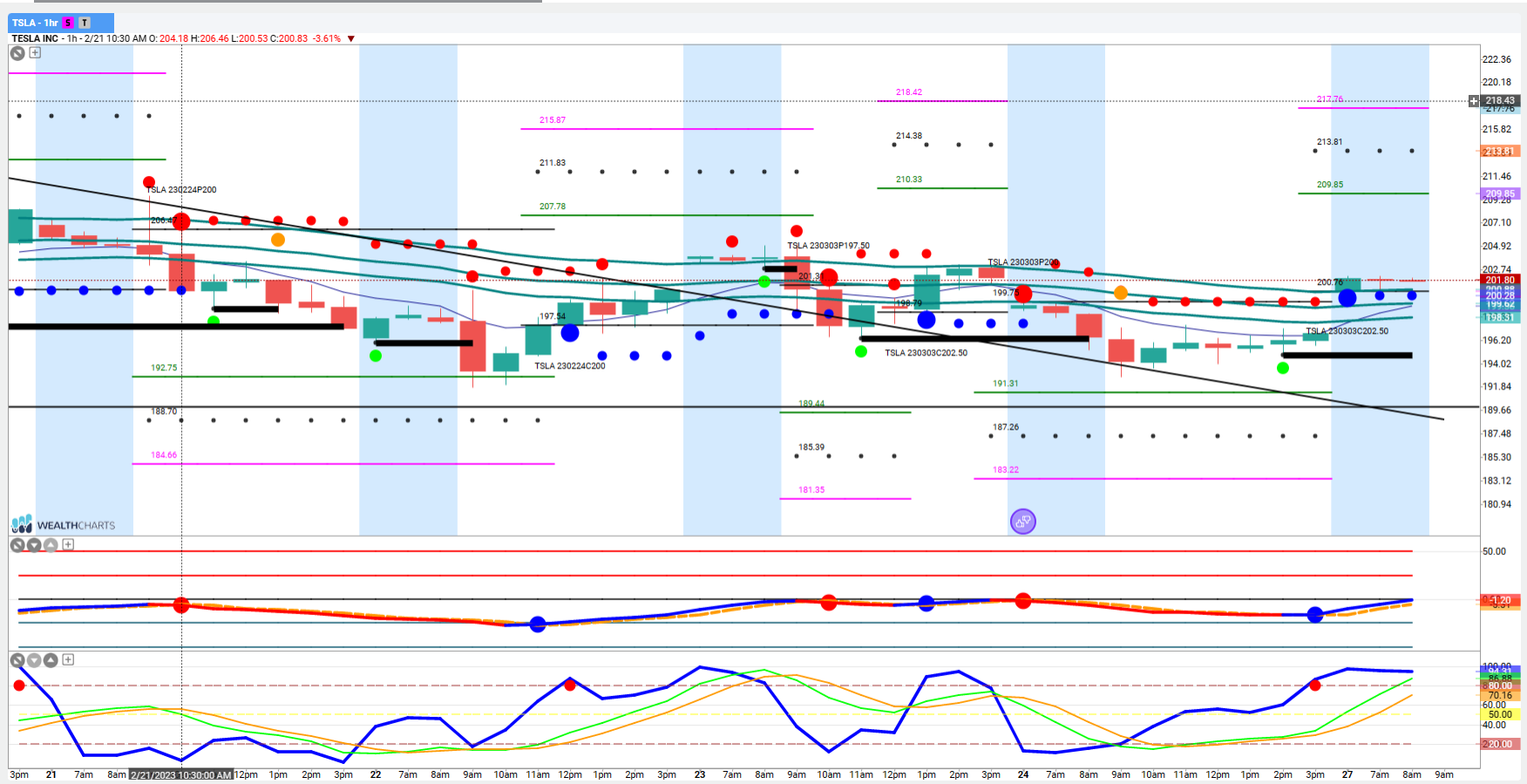Move the middle oscillator pane up
Viewport: 1527px width, 784px height.
(51, 545)
